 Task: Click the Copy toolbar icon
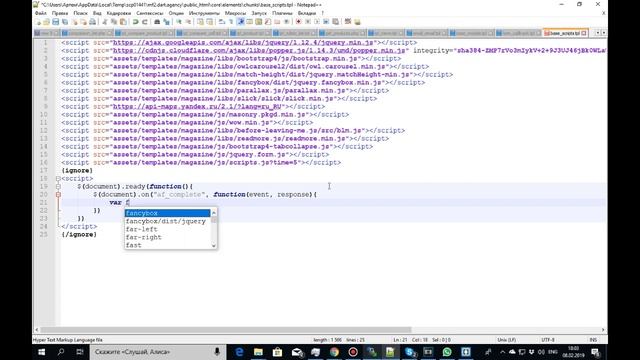click(114, 22)
